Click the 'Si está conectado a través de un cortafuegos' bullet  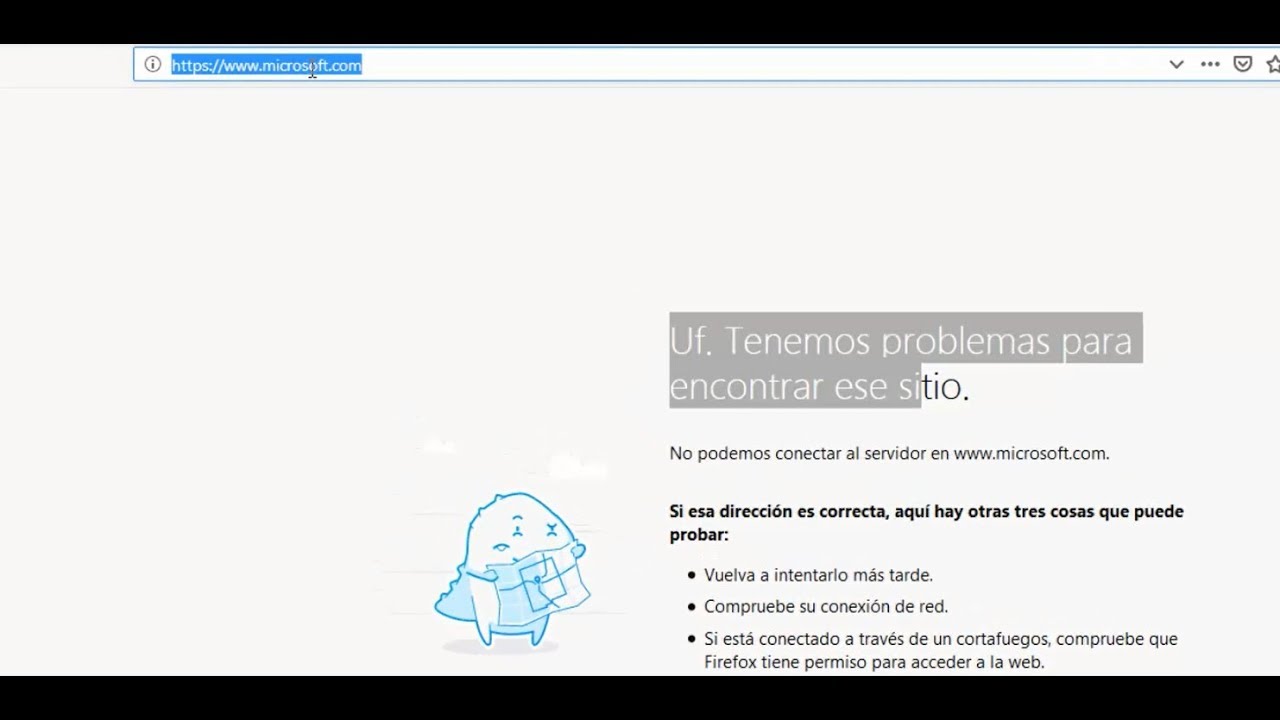pyautogui.click(x=941, y=650)
